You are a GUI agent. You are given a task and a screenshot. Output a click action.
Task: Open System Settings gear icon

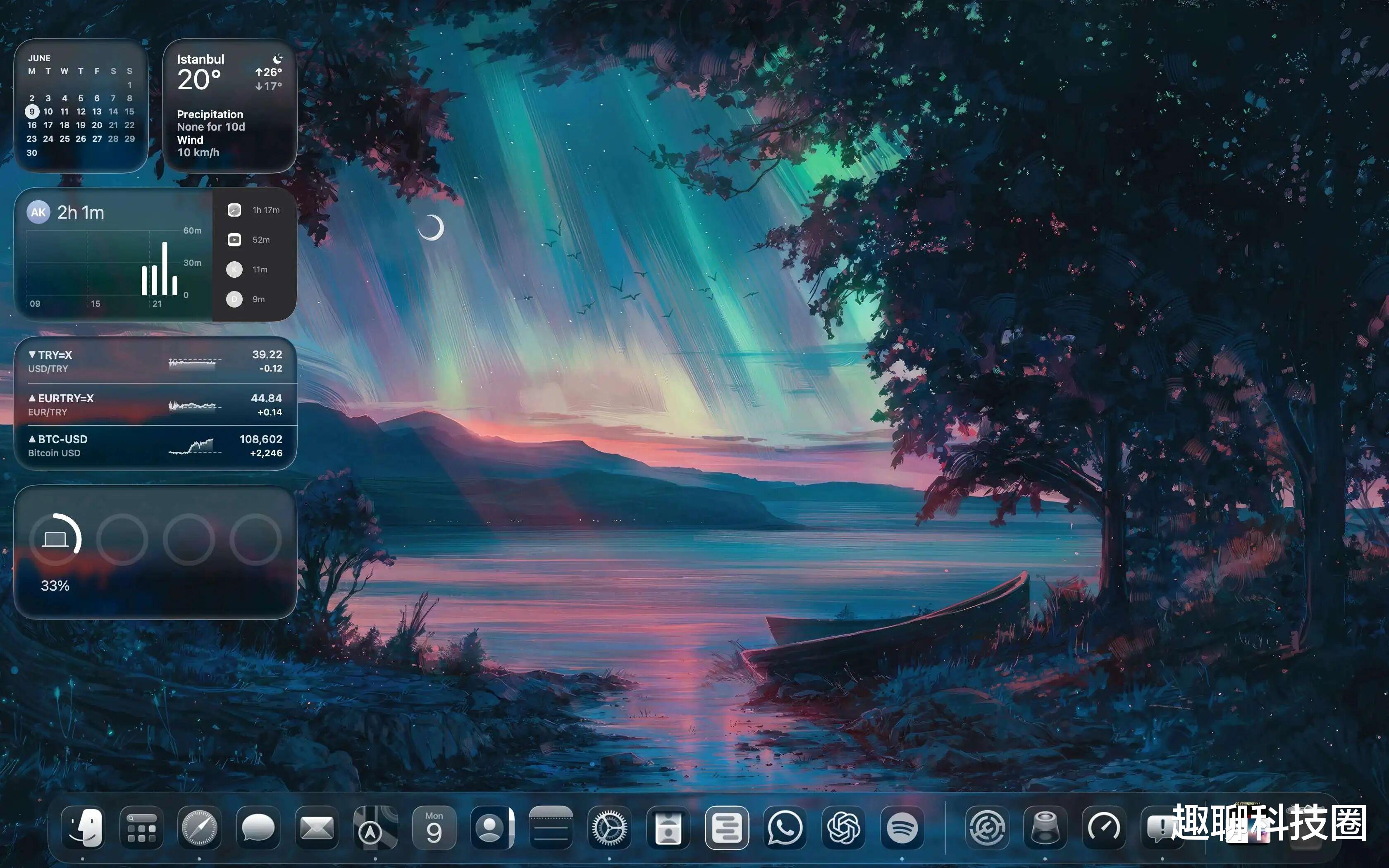click(609, 828)
